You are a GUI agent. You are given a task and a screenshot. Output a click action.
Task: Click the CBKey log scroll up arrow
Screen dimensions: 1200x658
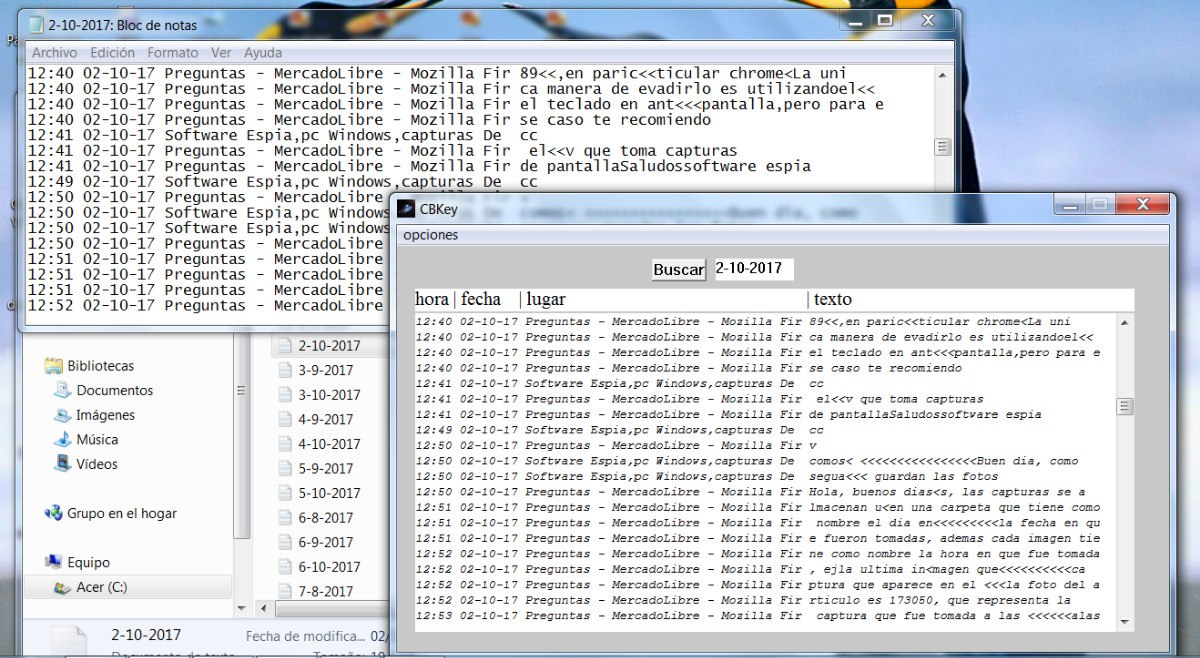(x=1125, y=322)
